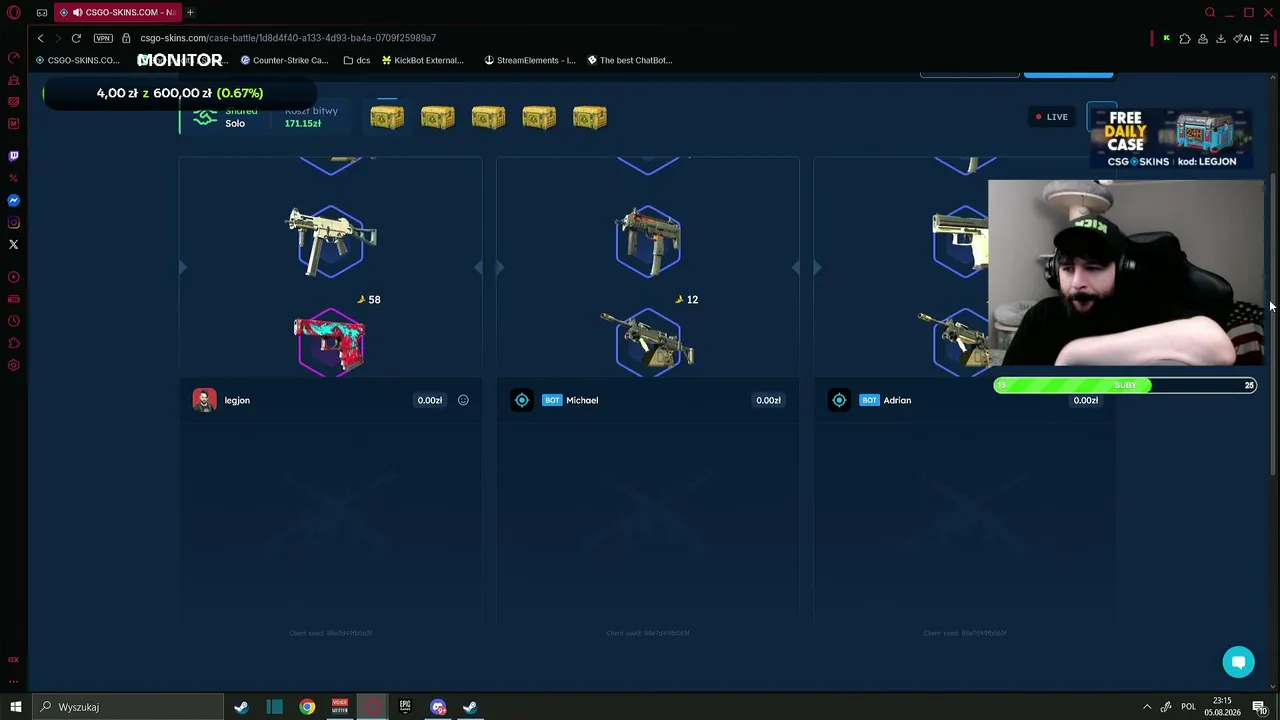1280x720 pixels.
Task: Open the GX Control speedometer sidebar icon
Action: click(x=14, y=58)
